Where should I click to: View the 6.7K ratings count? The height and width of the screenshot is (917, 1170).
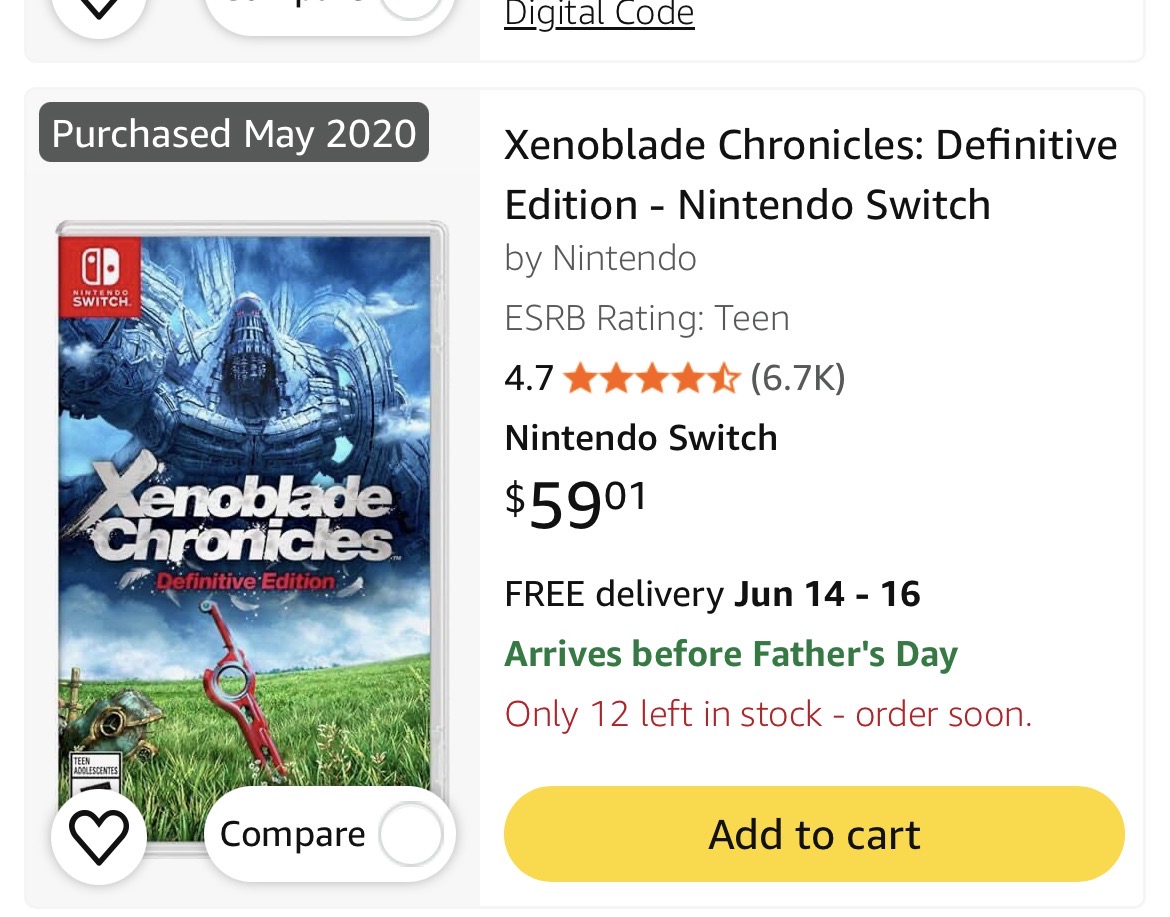click(798, 378)
